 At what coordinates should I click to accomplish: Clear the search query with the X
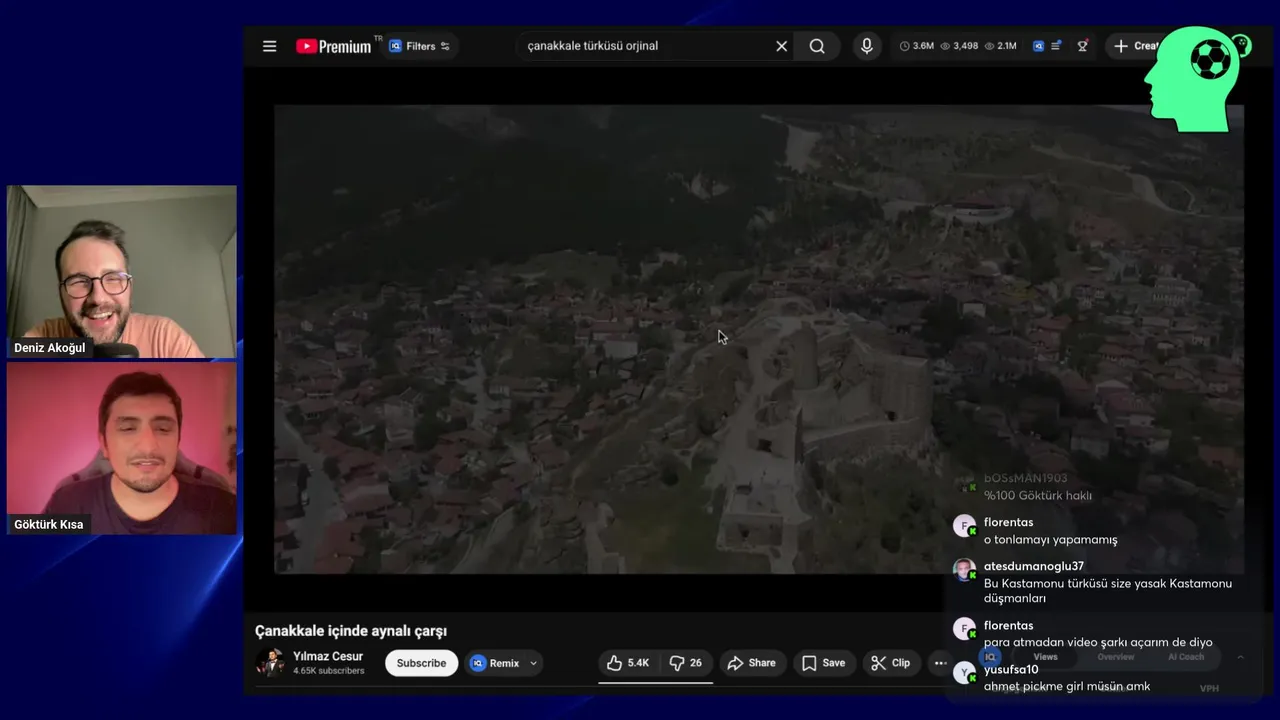(x=782, y=46)
